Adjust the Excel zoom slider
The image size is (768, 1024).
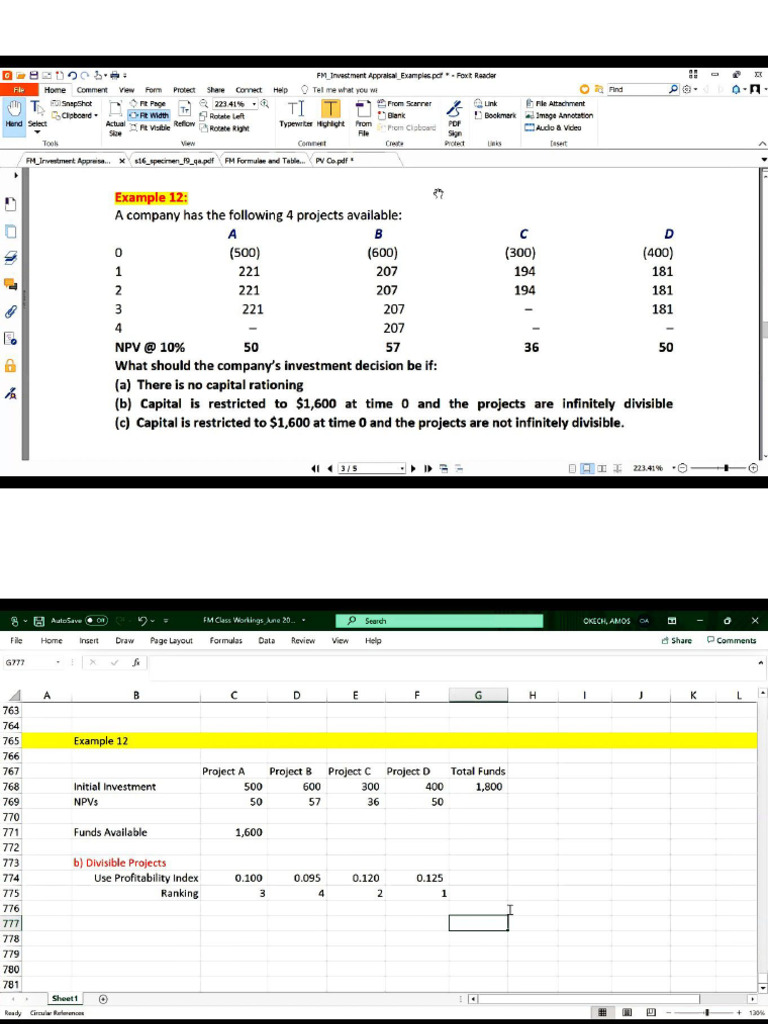709,1013
